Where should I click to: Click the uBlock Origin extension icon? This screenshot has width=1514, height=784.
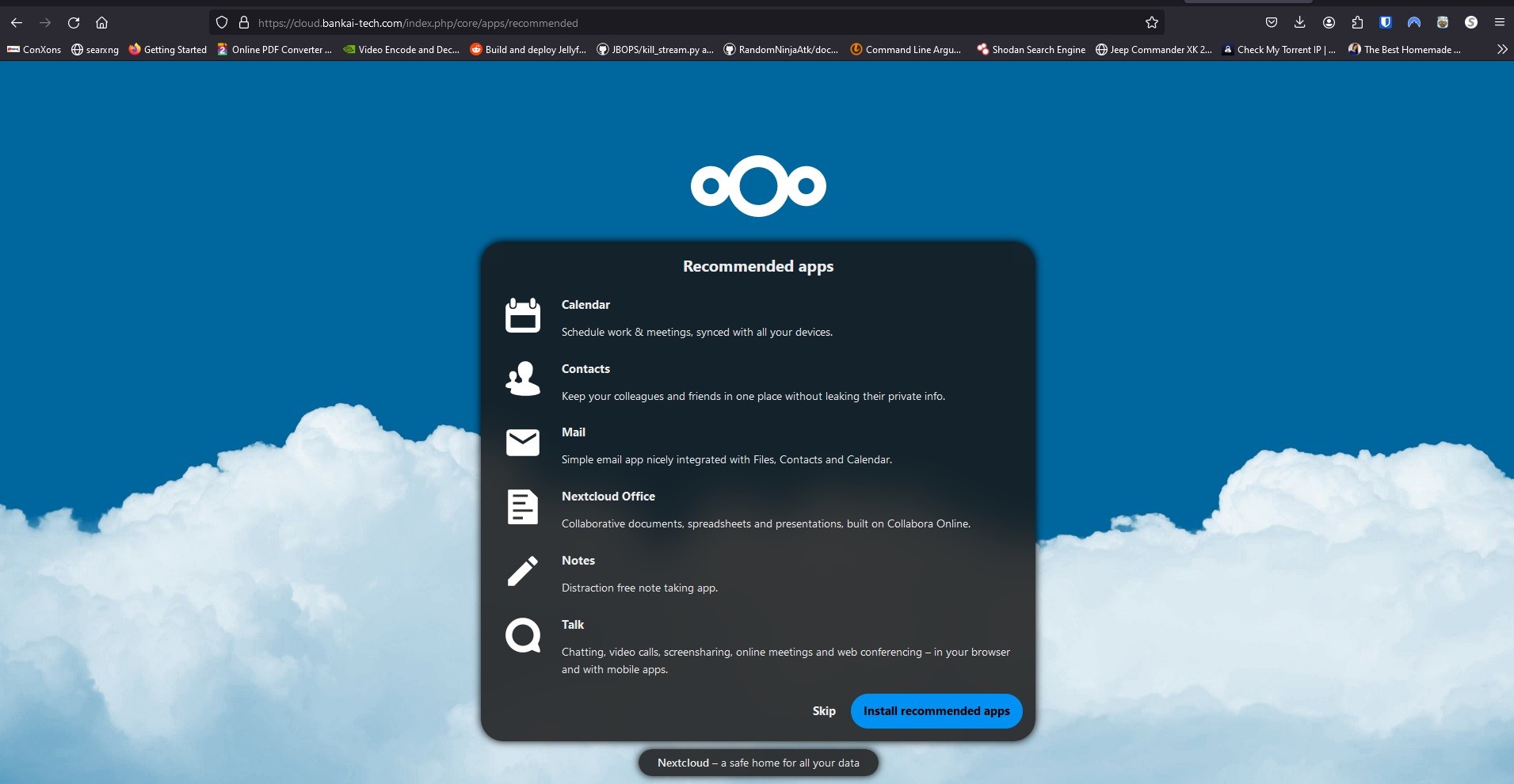(x=1386, y=22)
